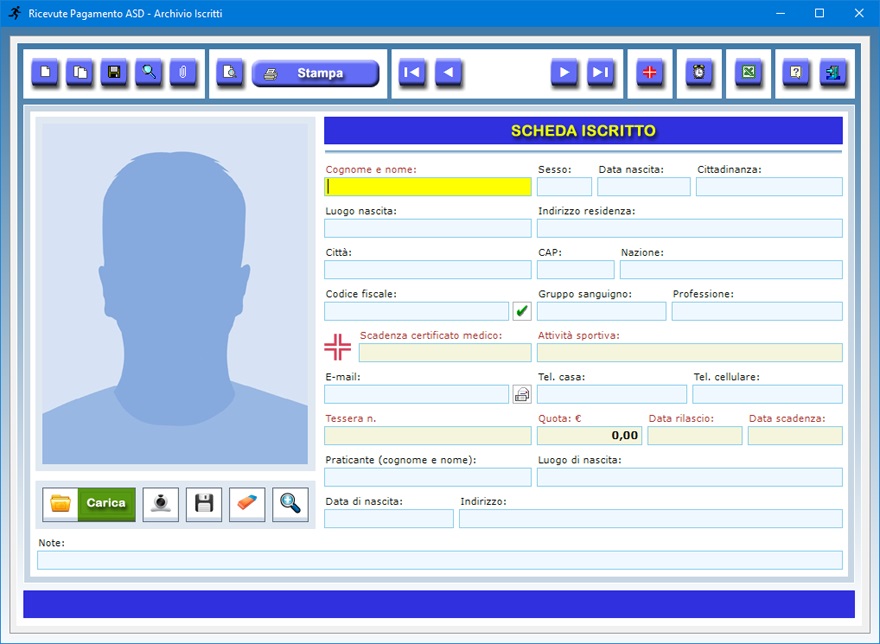Image resolution: width=880 pixels, height=644 pixels.
Task: Click the Professione field
Action: point(757,311)
